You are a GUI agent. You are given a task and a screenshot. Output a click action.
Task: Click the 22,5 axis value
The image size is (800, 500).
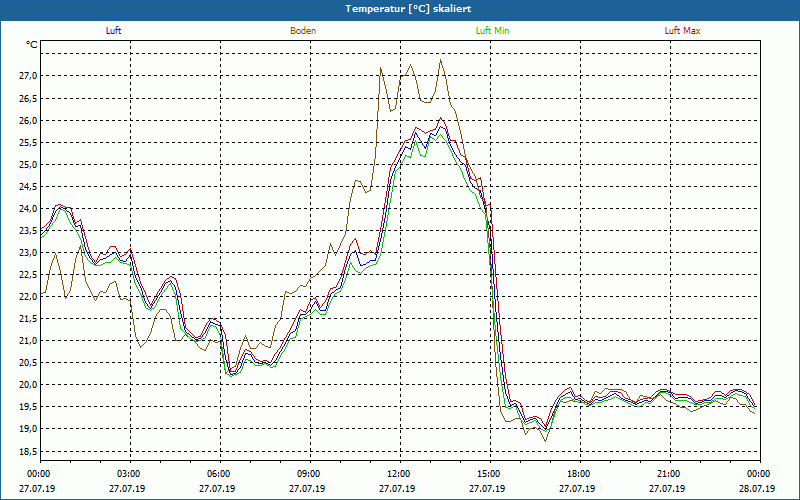click(28, 274)
